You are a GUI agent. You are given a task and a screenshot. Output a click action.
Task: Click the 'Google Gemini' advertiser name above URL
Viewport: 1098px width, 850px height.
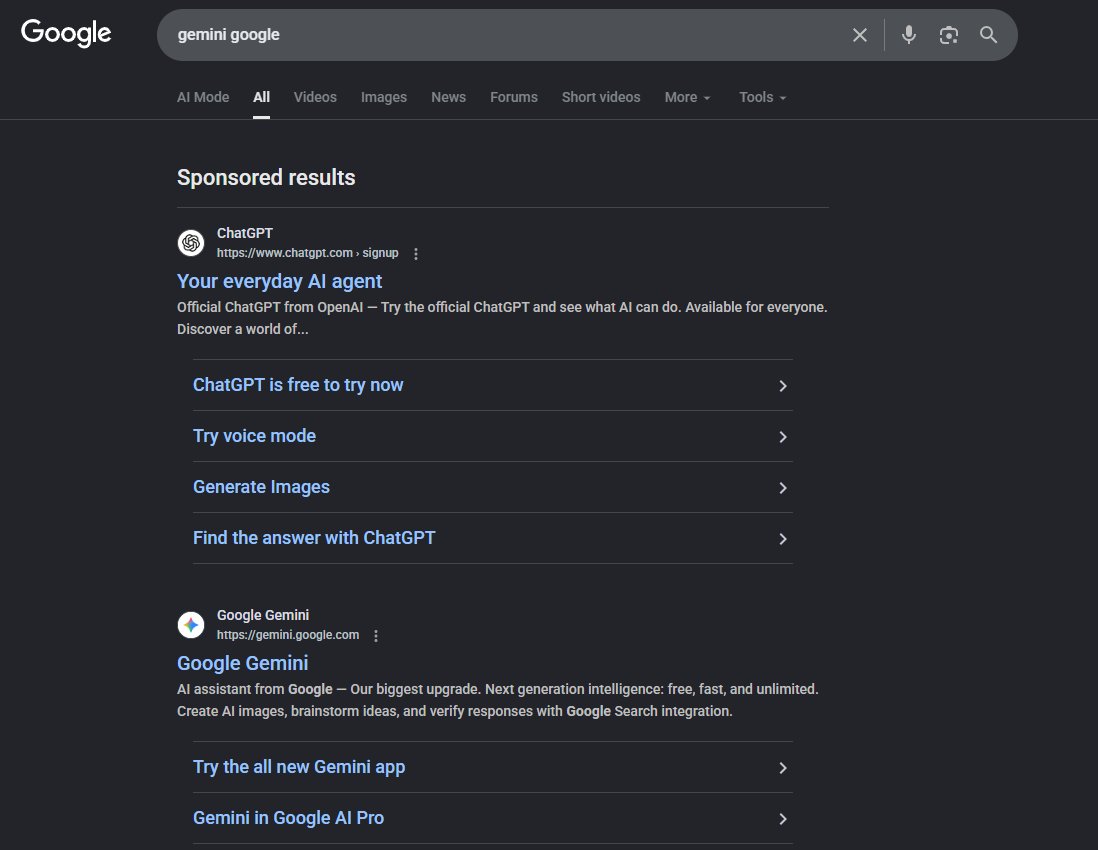pos(263,615)
